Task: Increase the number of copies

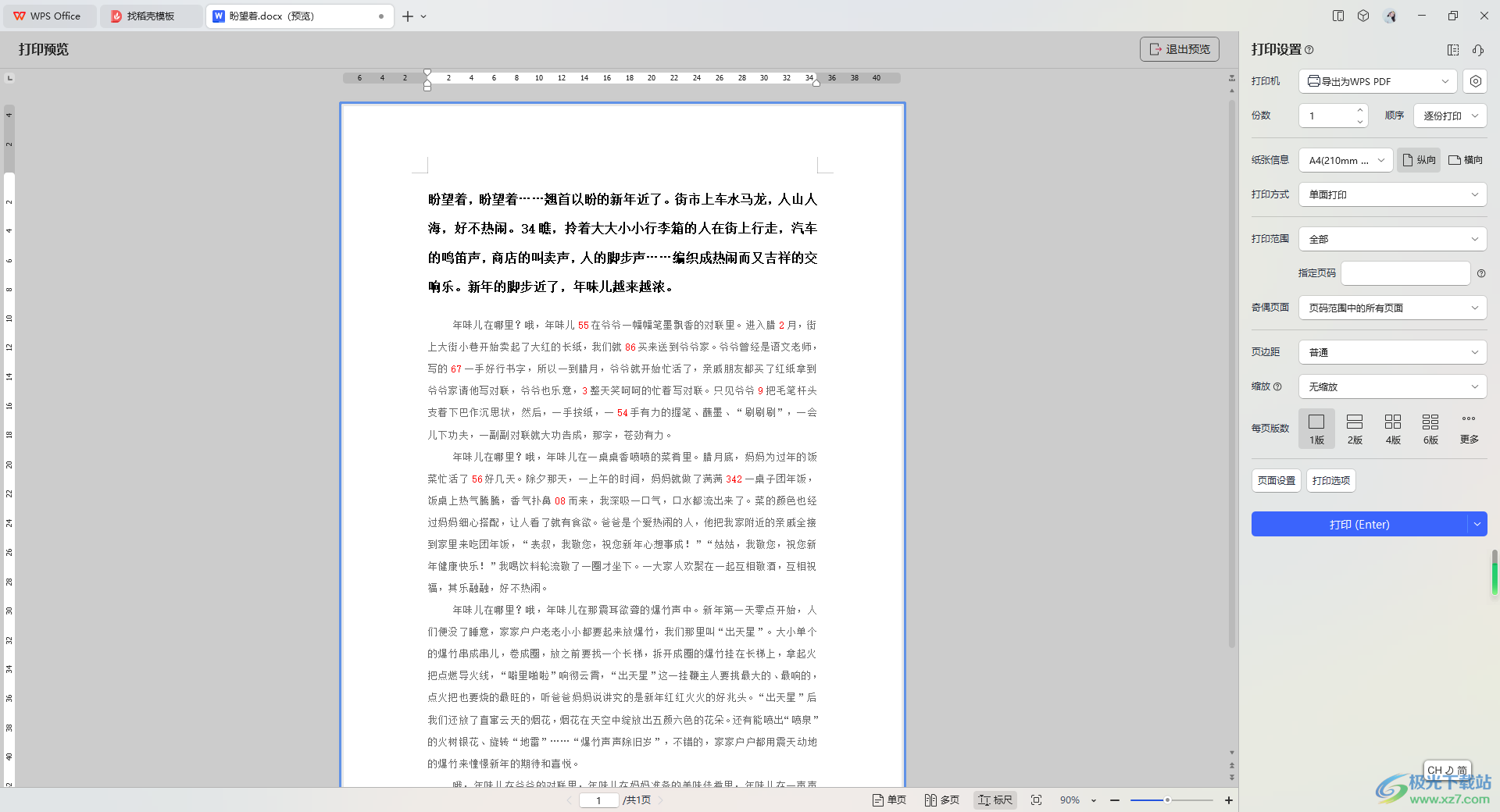Action: tap(1360, 110)
